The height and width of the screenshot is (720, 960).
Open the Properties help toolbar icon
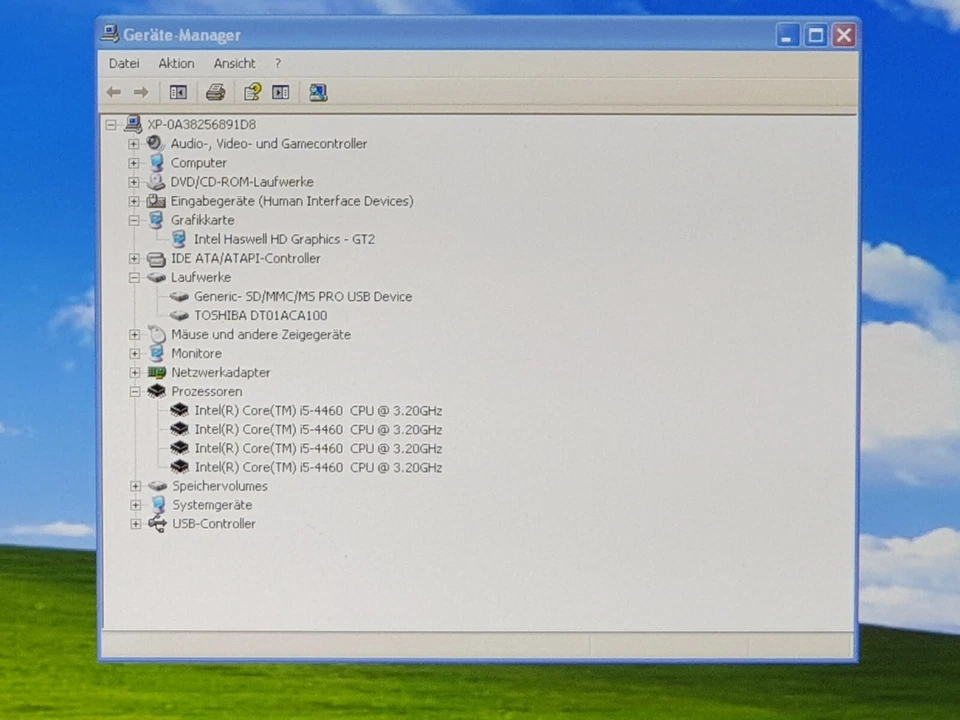pyautogui.click(x=252, y=92)
